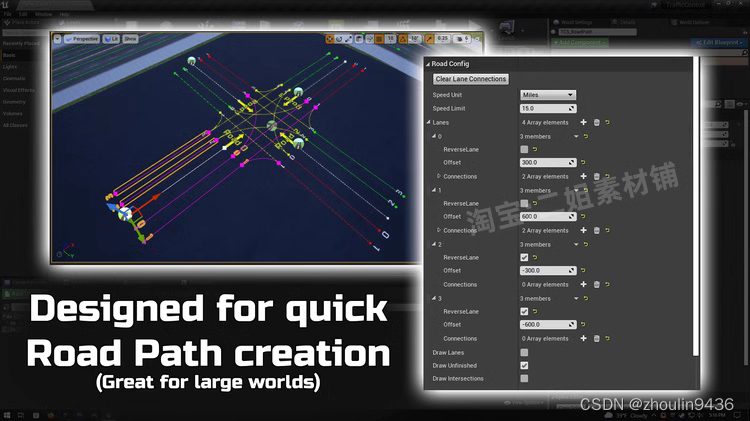This screenshot has height=421, width=750.
Task: Open the scale snap value 0.25 menu
Action: [x=443, y=39]
